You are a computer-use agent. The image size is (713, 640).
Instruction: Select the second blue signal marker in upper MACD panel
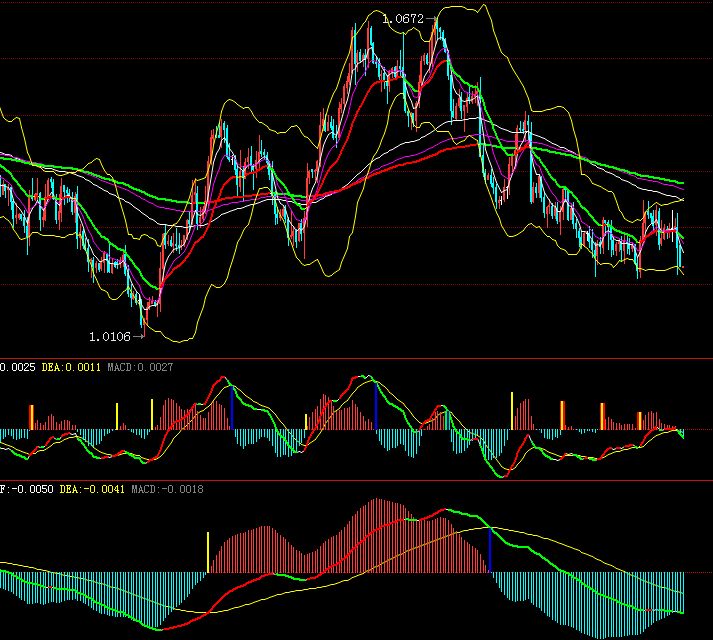(x=375, y=407)
